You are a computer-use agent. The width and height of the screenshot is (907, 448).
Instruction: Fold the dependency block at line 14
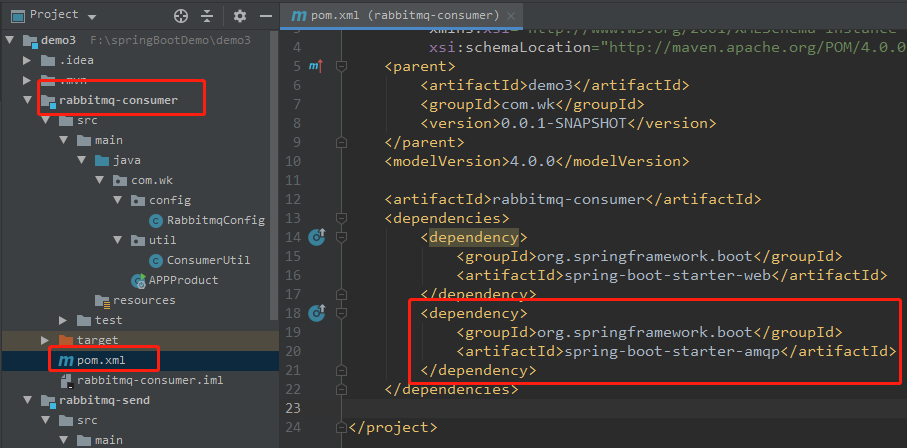pos(342,237)
